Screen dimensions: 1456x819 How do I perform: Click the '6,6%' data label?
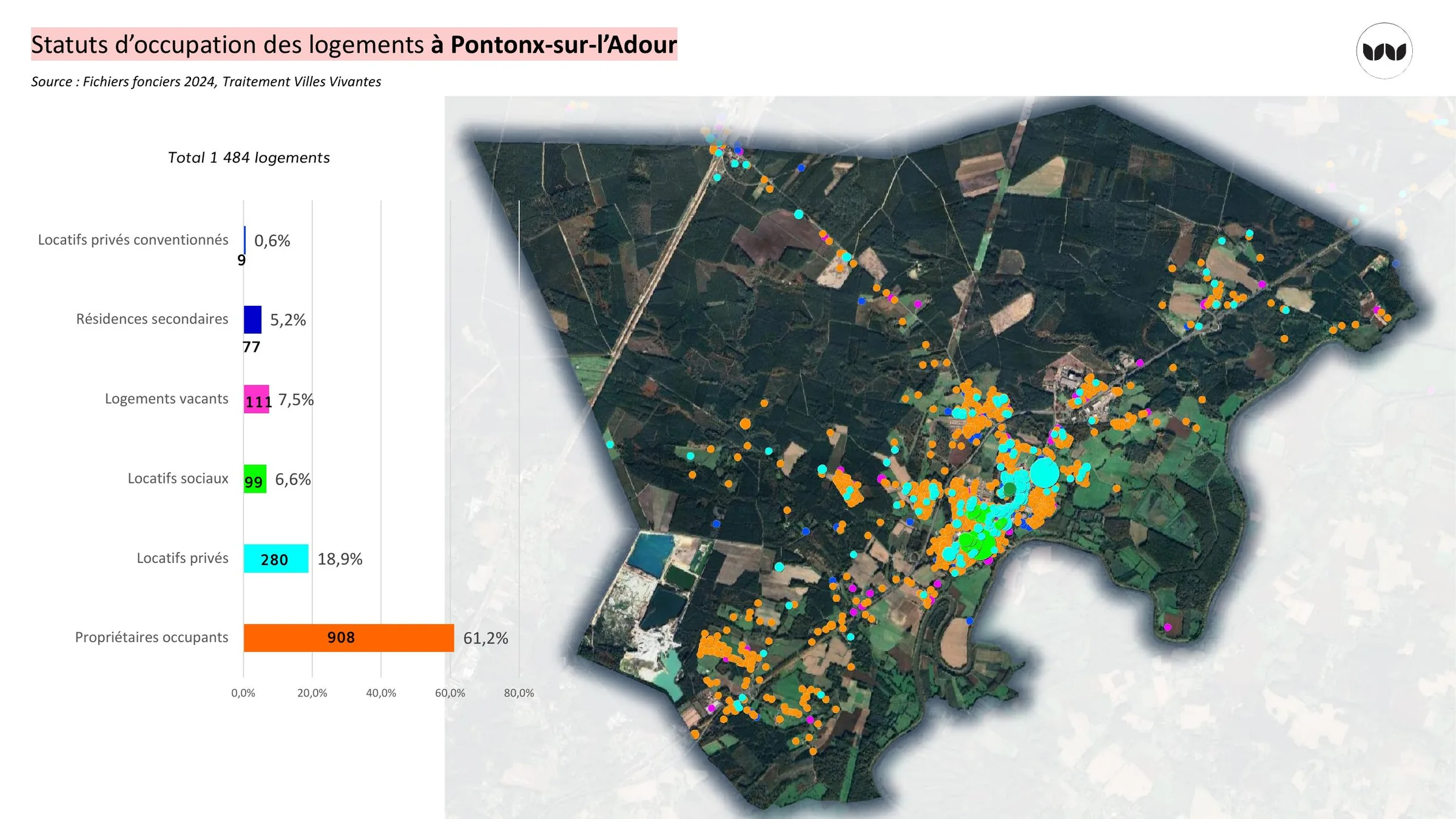[x=293, y=479]
